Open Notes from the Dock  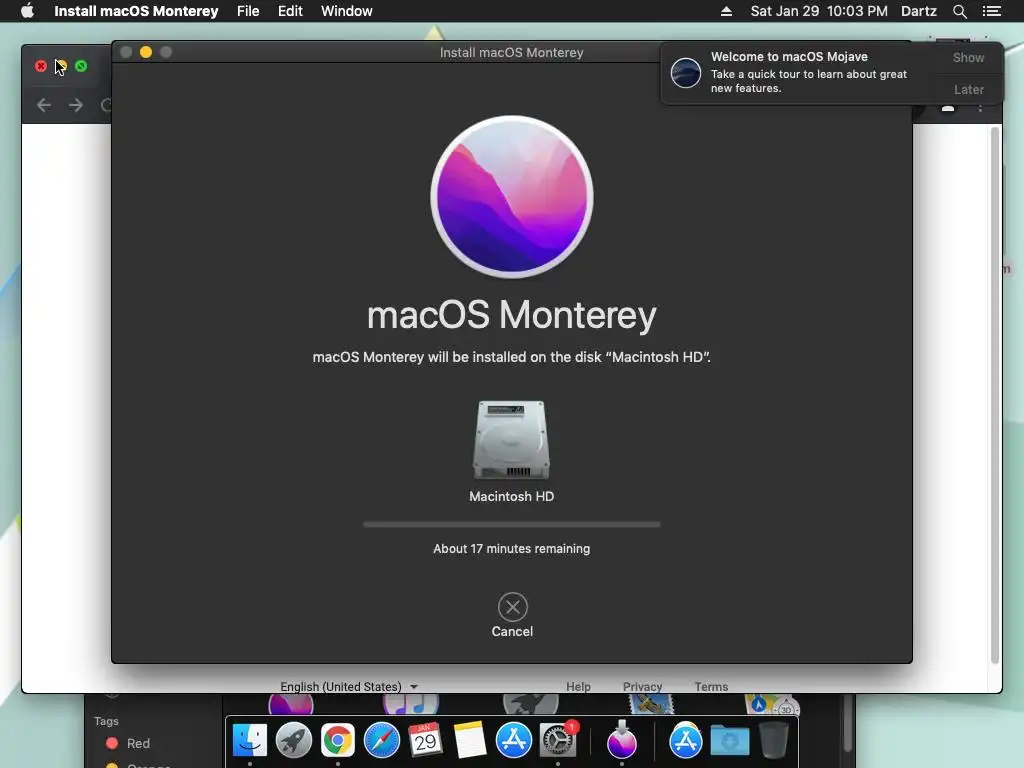[470, 741]
